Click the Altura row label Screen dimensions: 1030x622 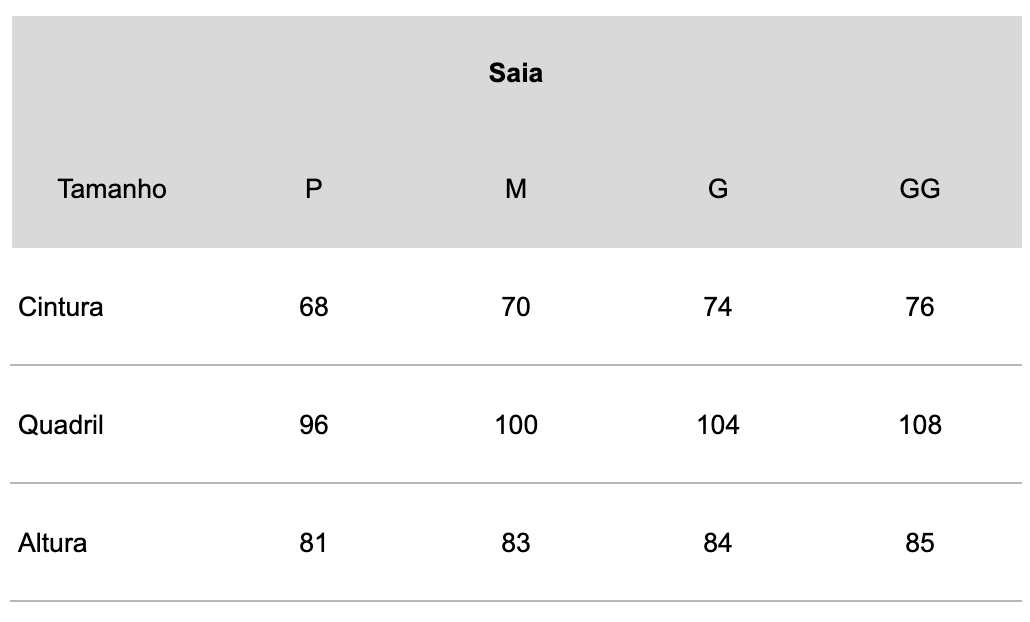53,543
